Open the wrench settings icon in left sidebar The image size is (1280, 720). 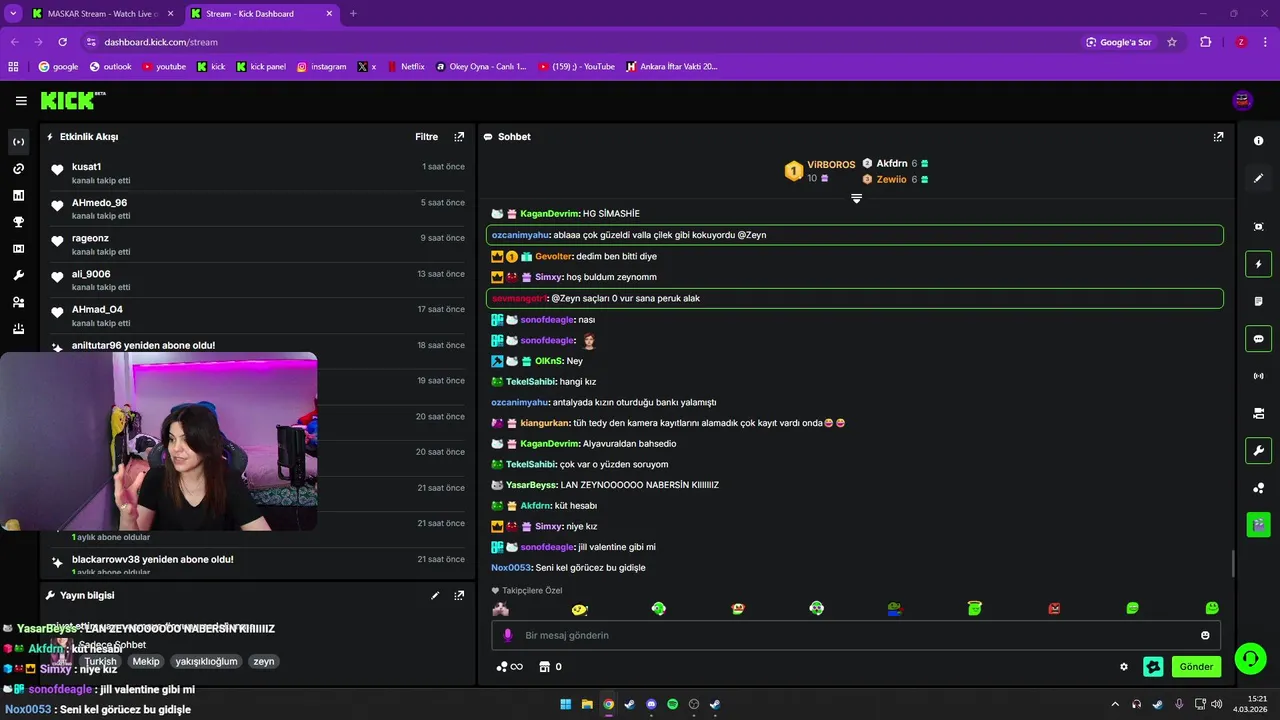coord(18,275)
